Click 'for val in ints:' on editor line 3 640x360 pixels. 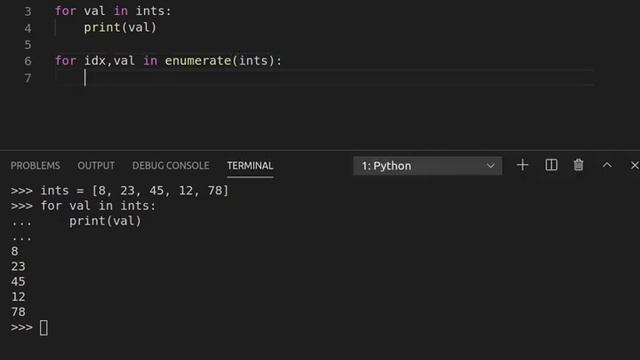(x=113, y=11)
